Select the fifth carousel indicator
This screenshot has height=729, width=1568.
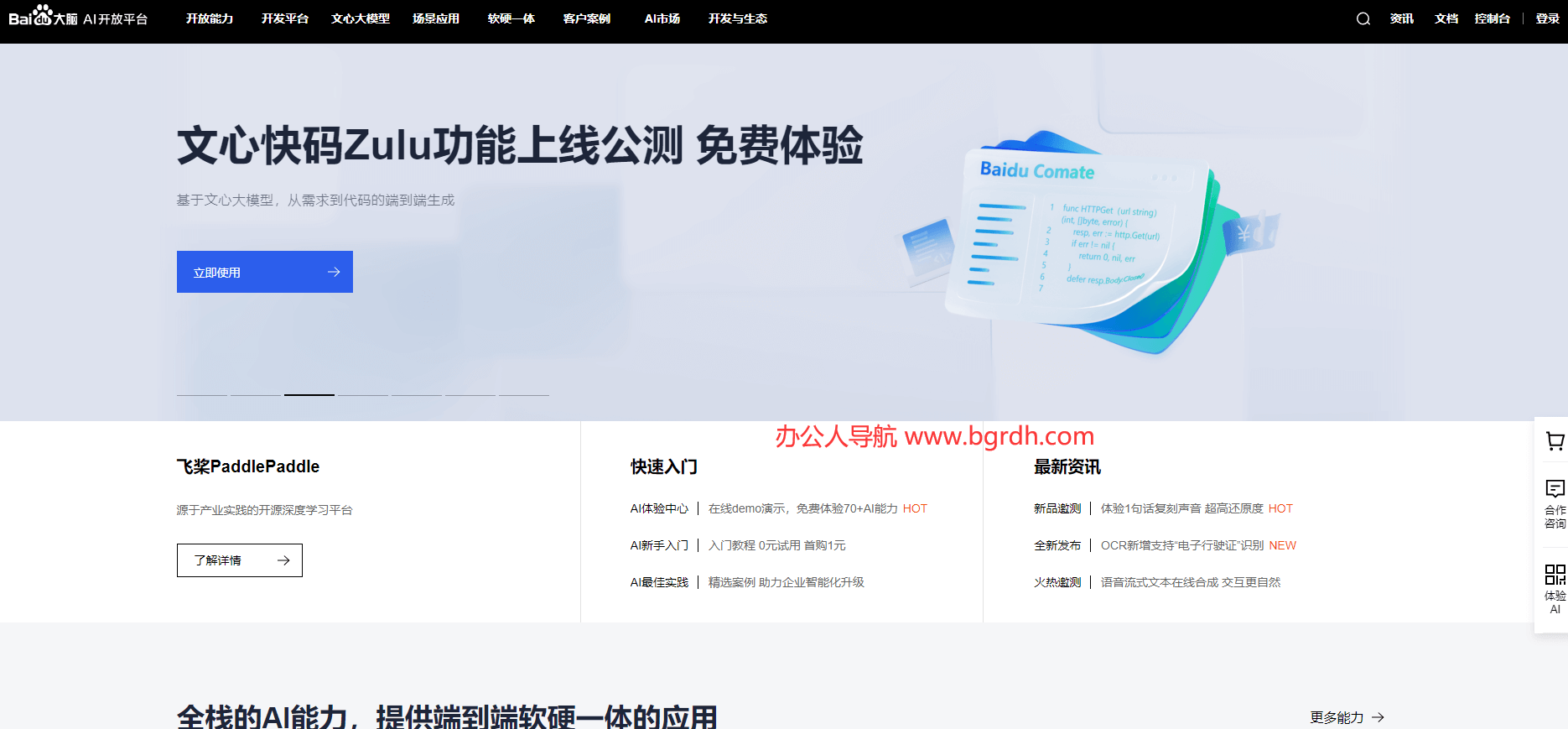pyautogui.click(x=417, y=394)
